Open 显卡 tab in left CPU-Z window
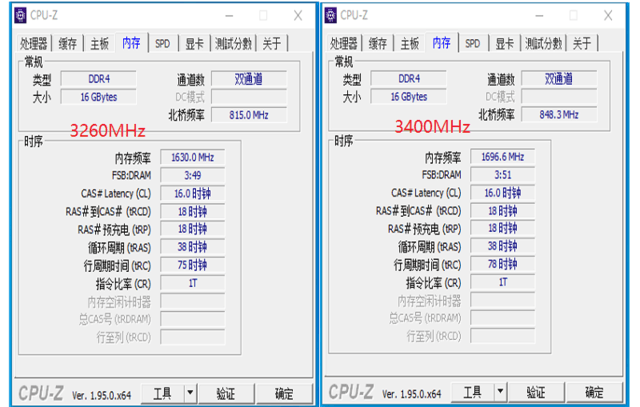 [194, 43]
